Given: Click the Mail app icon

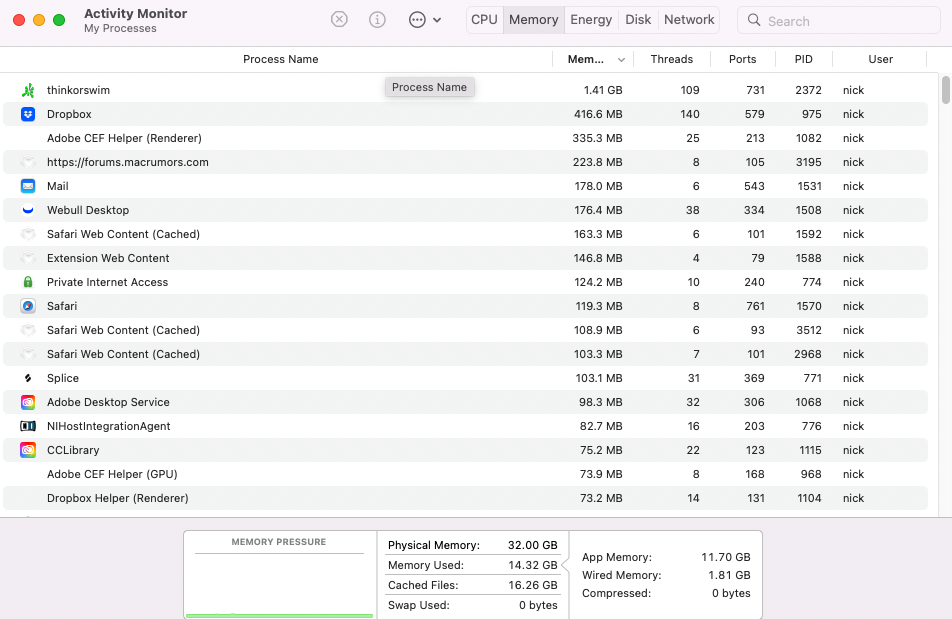Looking at the screenshot, I should 28,186.
